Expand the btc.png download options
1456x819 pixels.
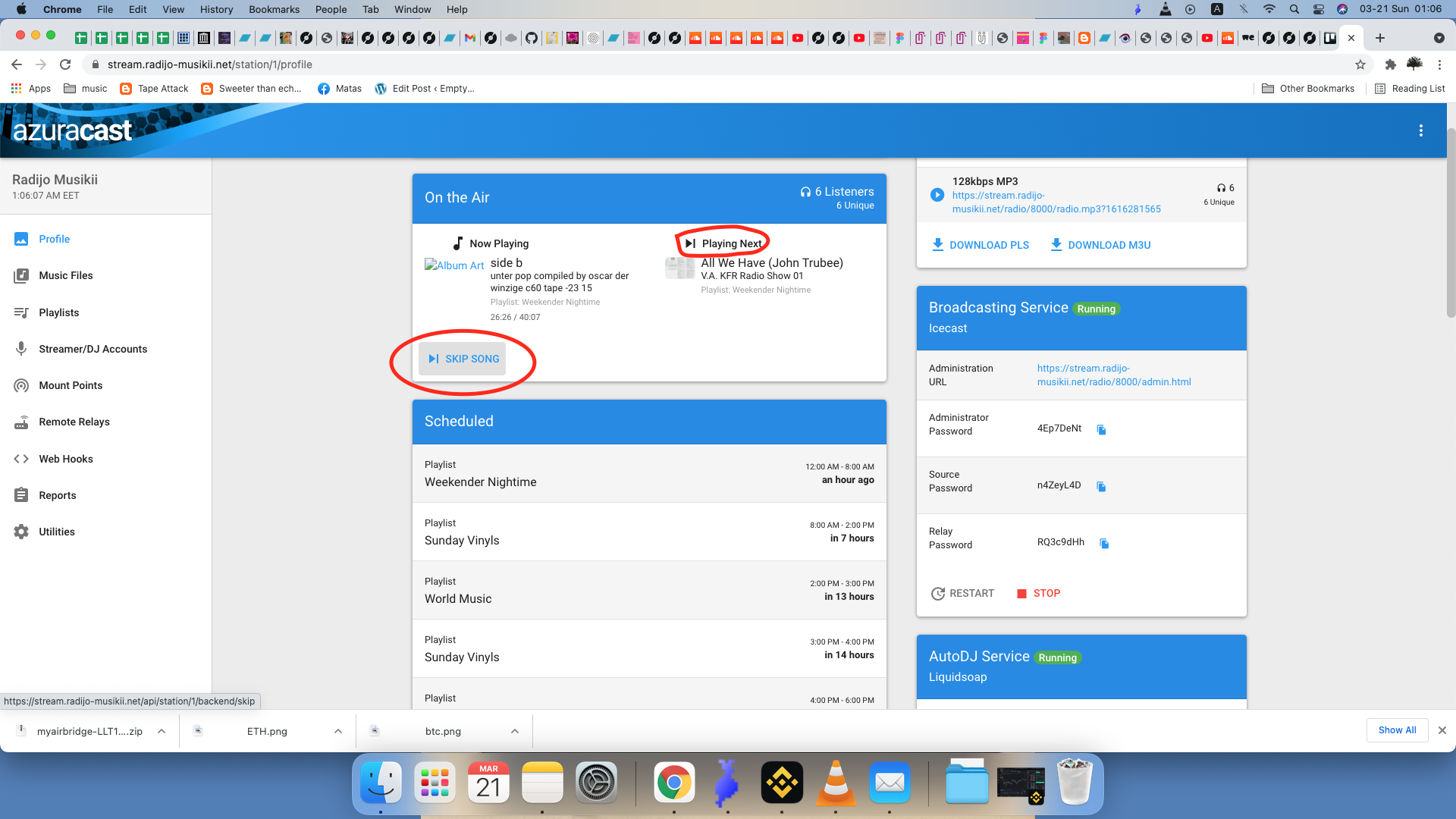(x=515, y=731)
